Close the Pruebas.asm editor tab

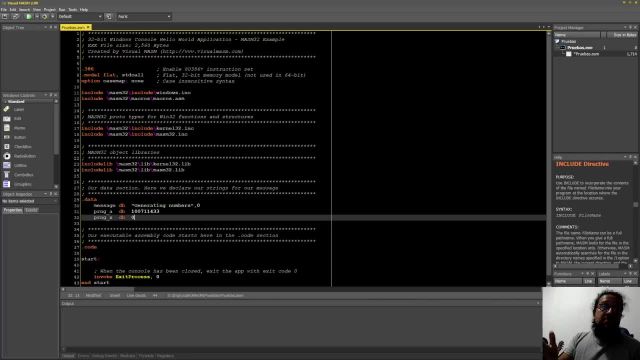pos(88,27)
